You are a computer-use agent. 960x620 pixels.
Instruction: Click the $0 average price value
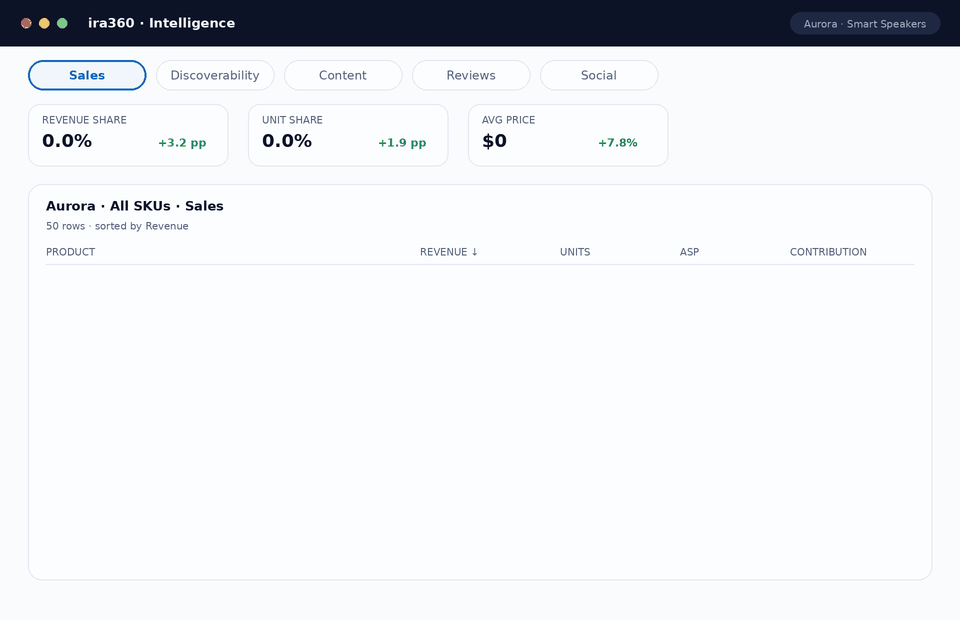click(x=494, y=141)
